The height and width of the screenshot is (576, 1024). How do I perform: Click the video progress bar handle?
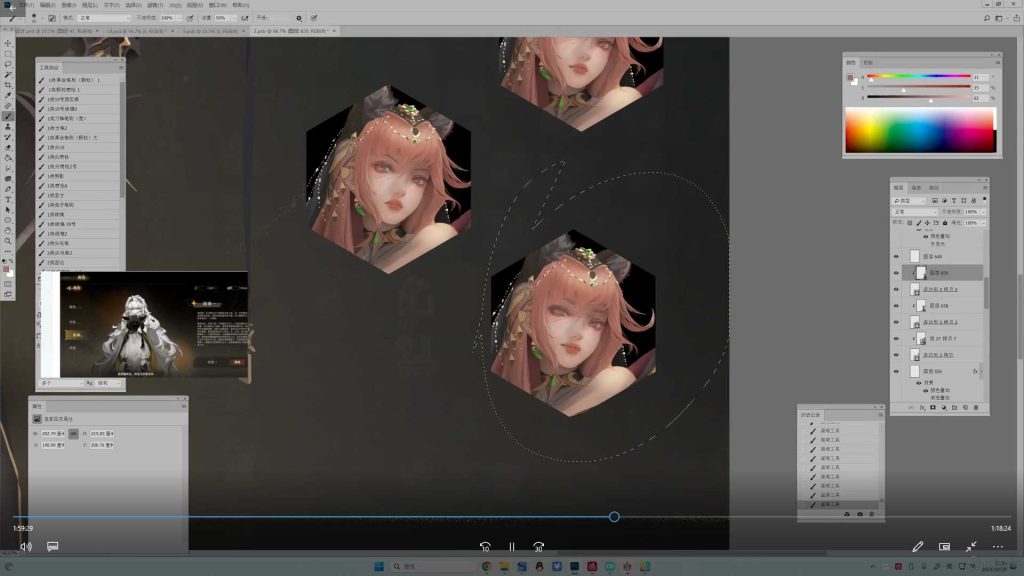point(614,517)
